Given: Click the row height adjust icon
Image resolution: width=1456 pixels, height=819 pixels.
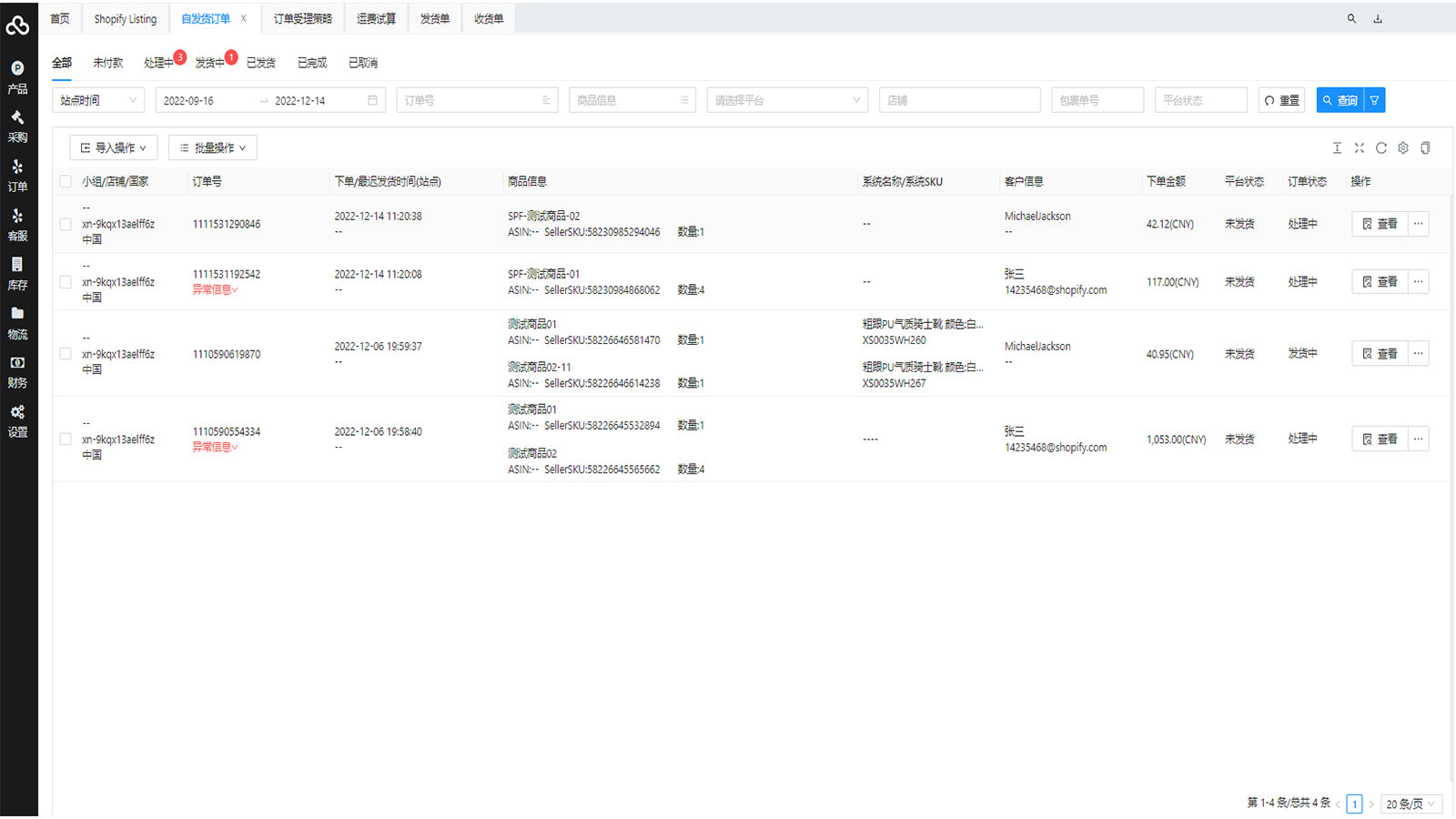Looking at the screenshot, I should pyautogui.click(x=1337, y=147).
